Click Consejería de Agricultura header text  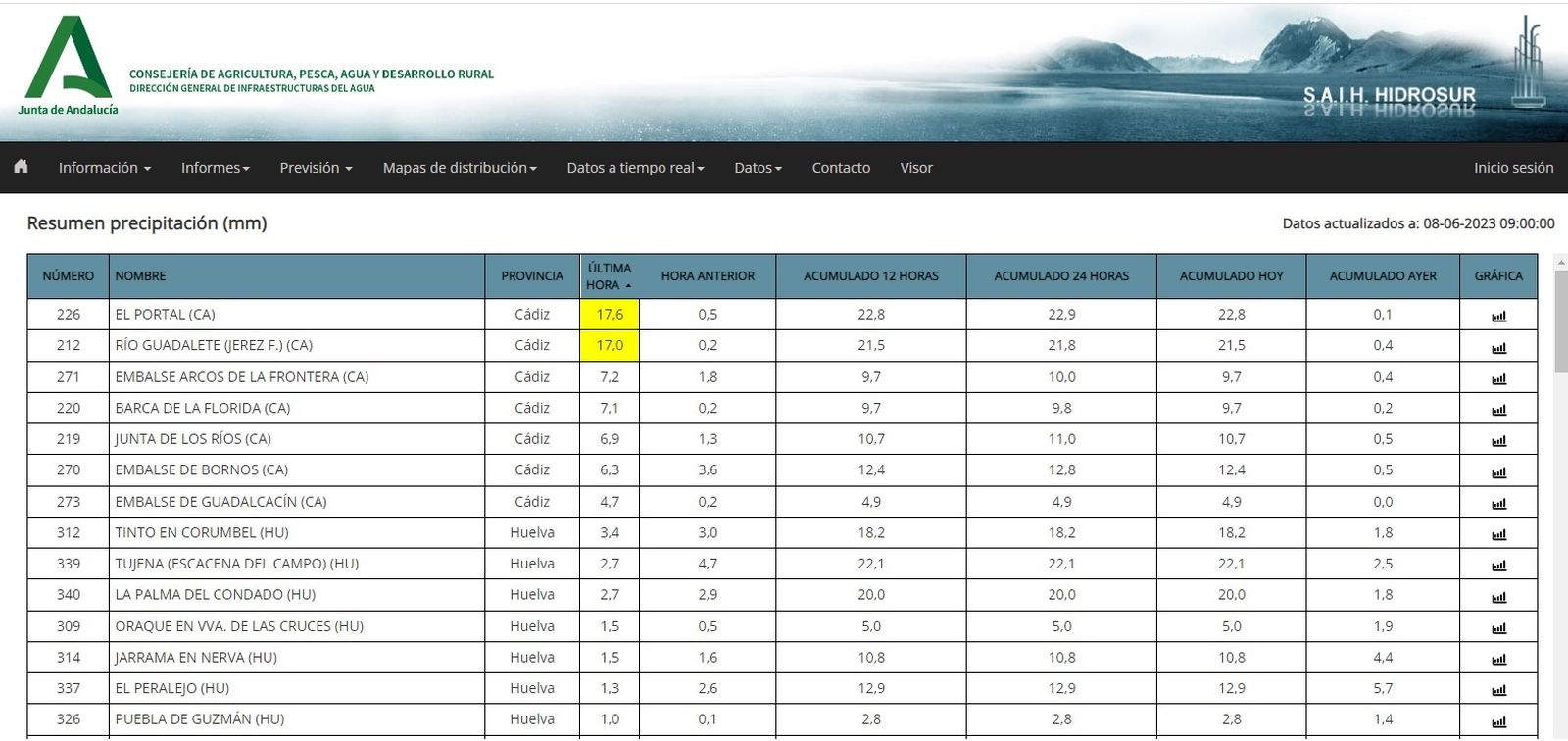coord(312,74)
